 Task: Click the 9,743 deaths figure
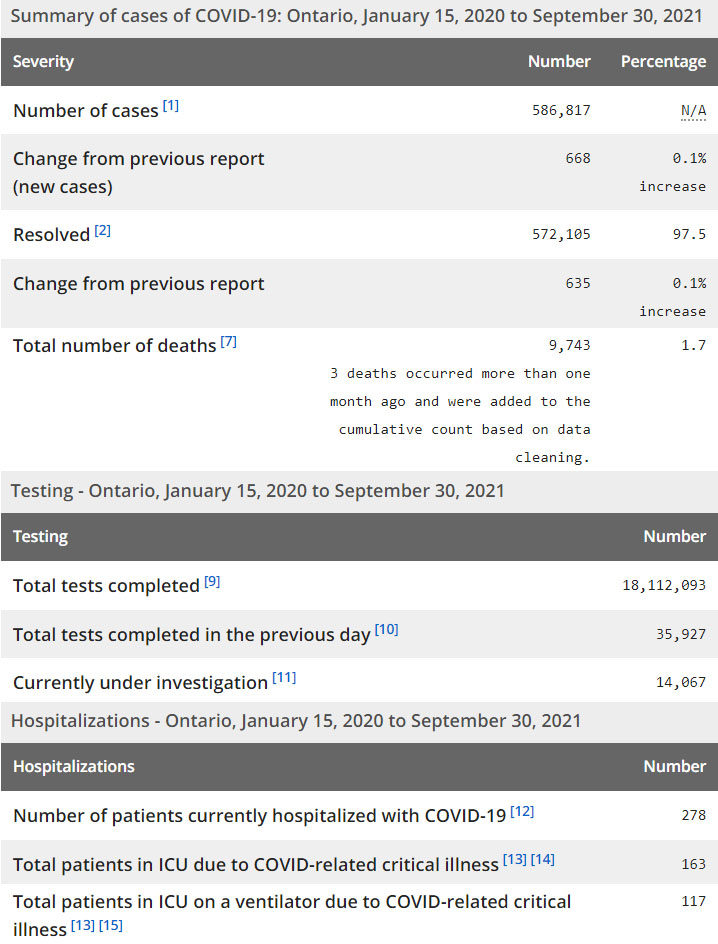pyautogui.click(x=569, y=345)
